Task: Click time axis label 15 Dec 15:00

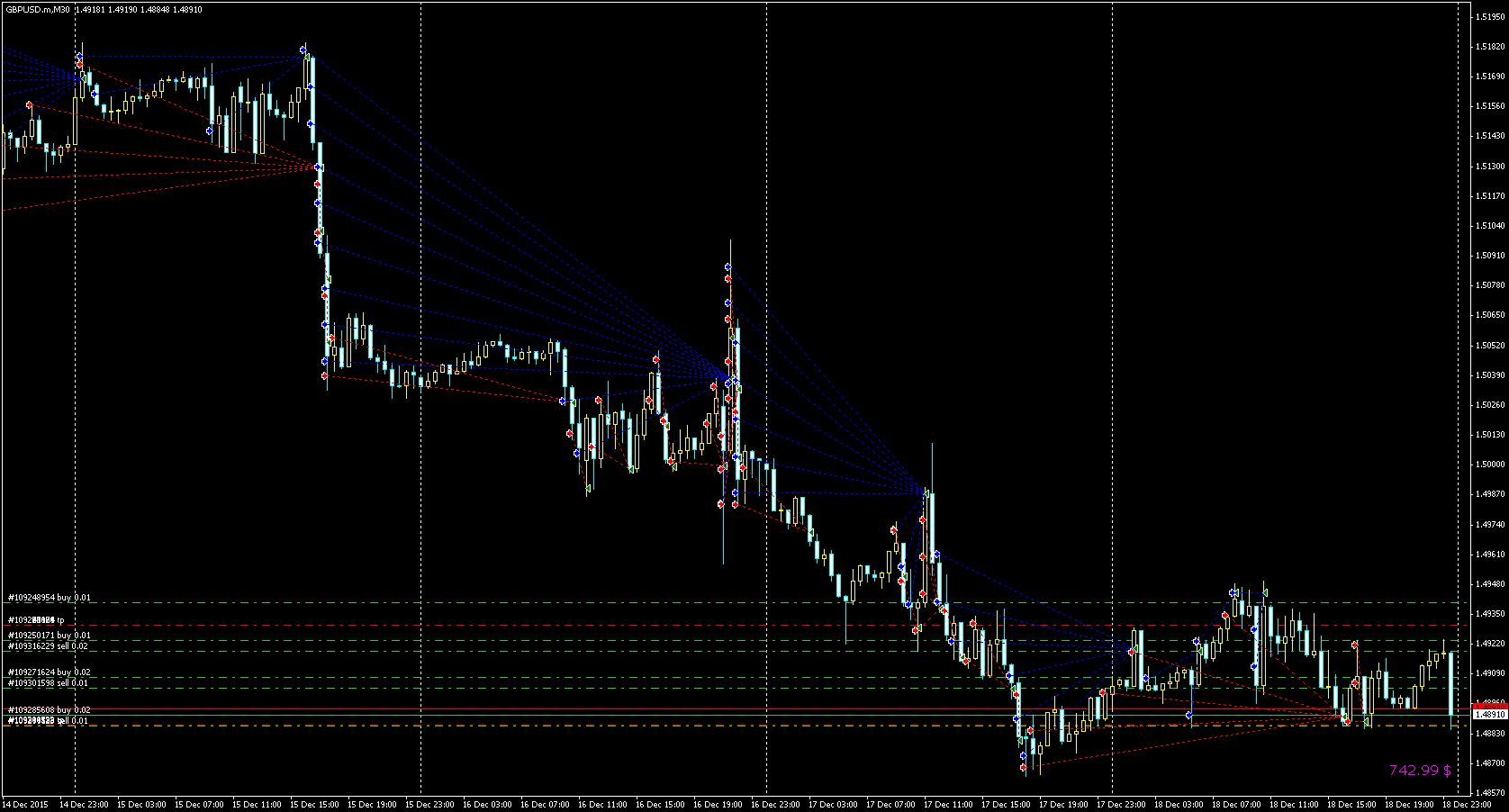Action: pos(314,804)
